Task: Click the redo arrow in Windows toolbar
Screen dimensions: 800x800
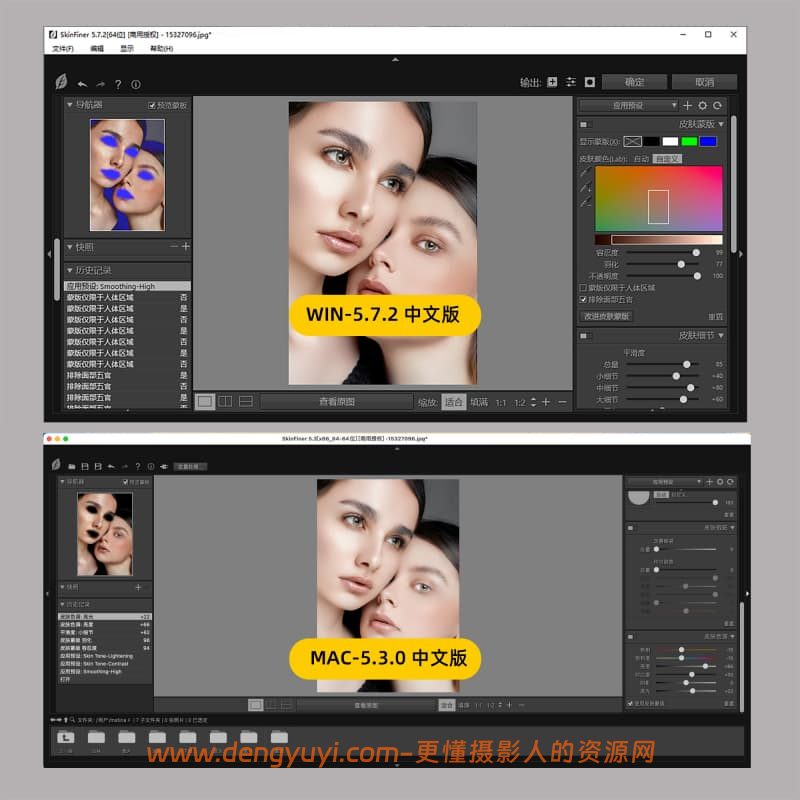Action: click(x=101, y=84)
